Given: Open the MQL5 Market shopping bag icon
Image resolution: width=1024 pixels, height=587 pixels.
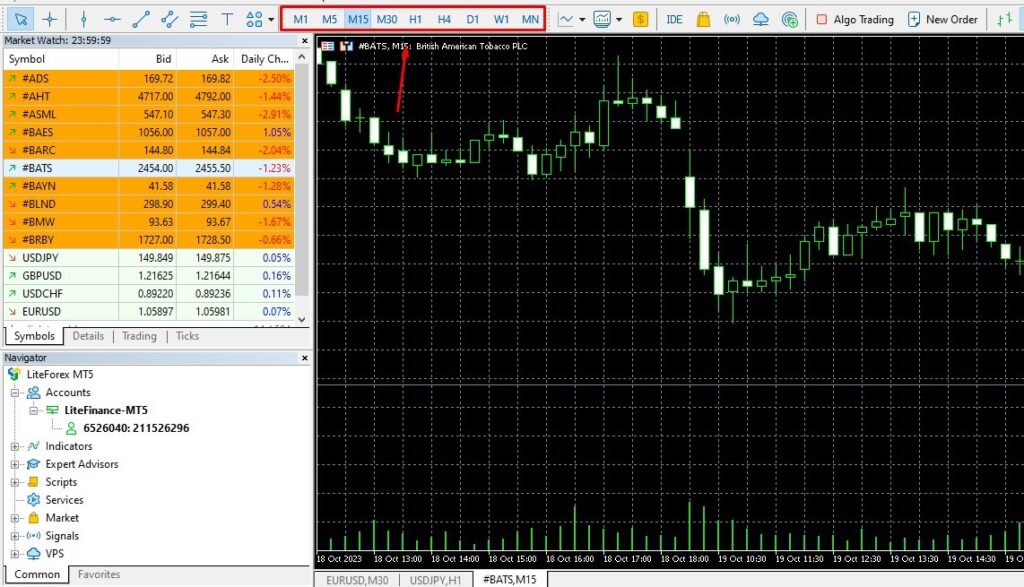Looking at the screenshot, I should 704,19.
